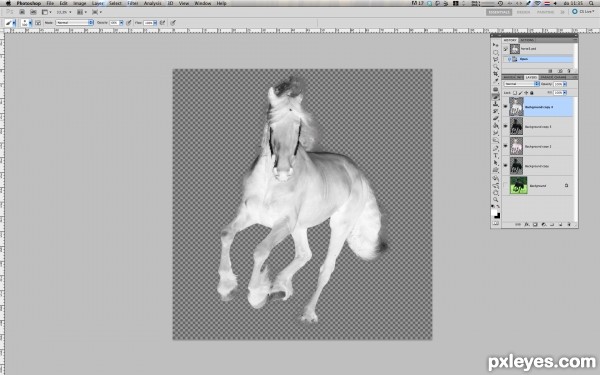Hide the Background copy 4 layer
The image size is (600, 375).
click(x=505, y=107)
